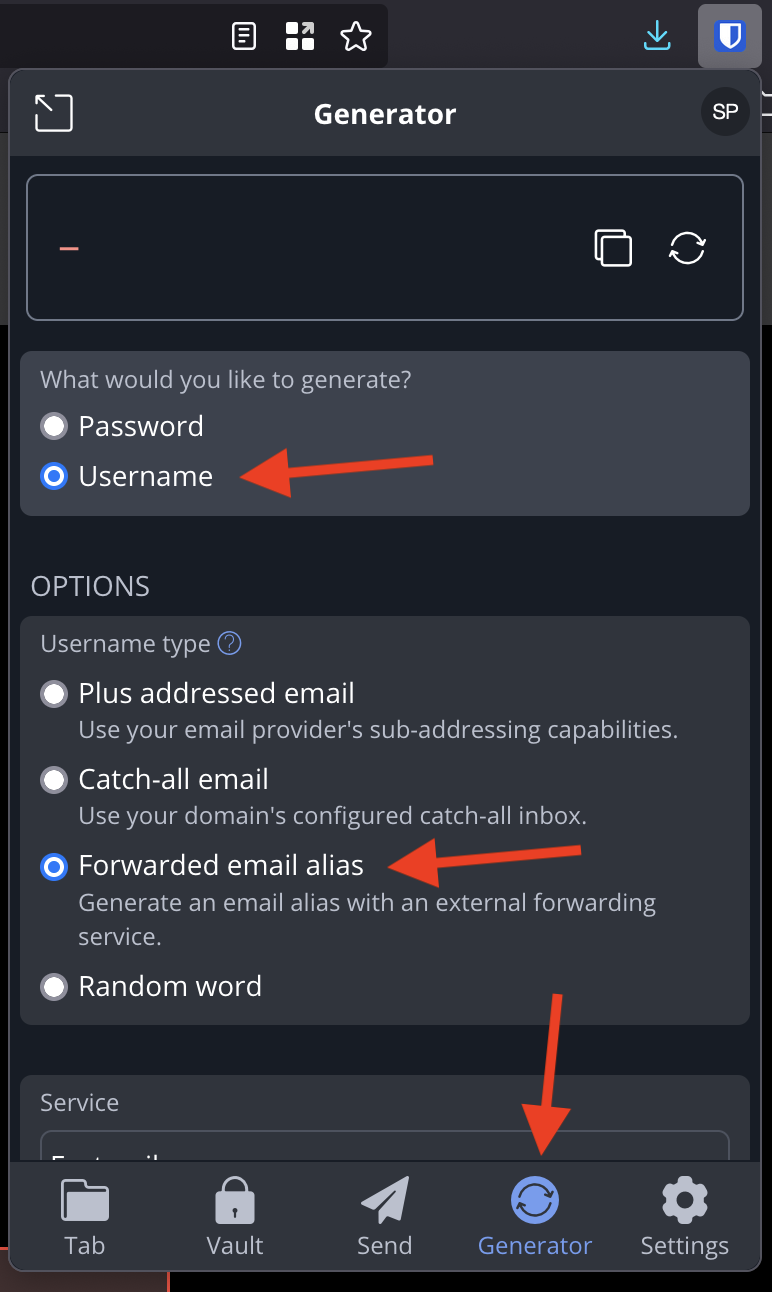
Task: Click the side panel grid icon
Action: [299, 36]
